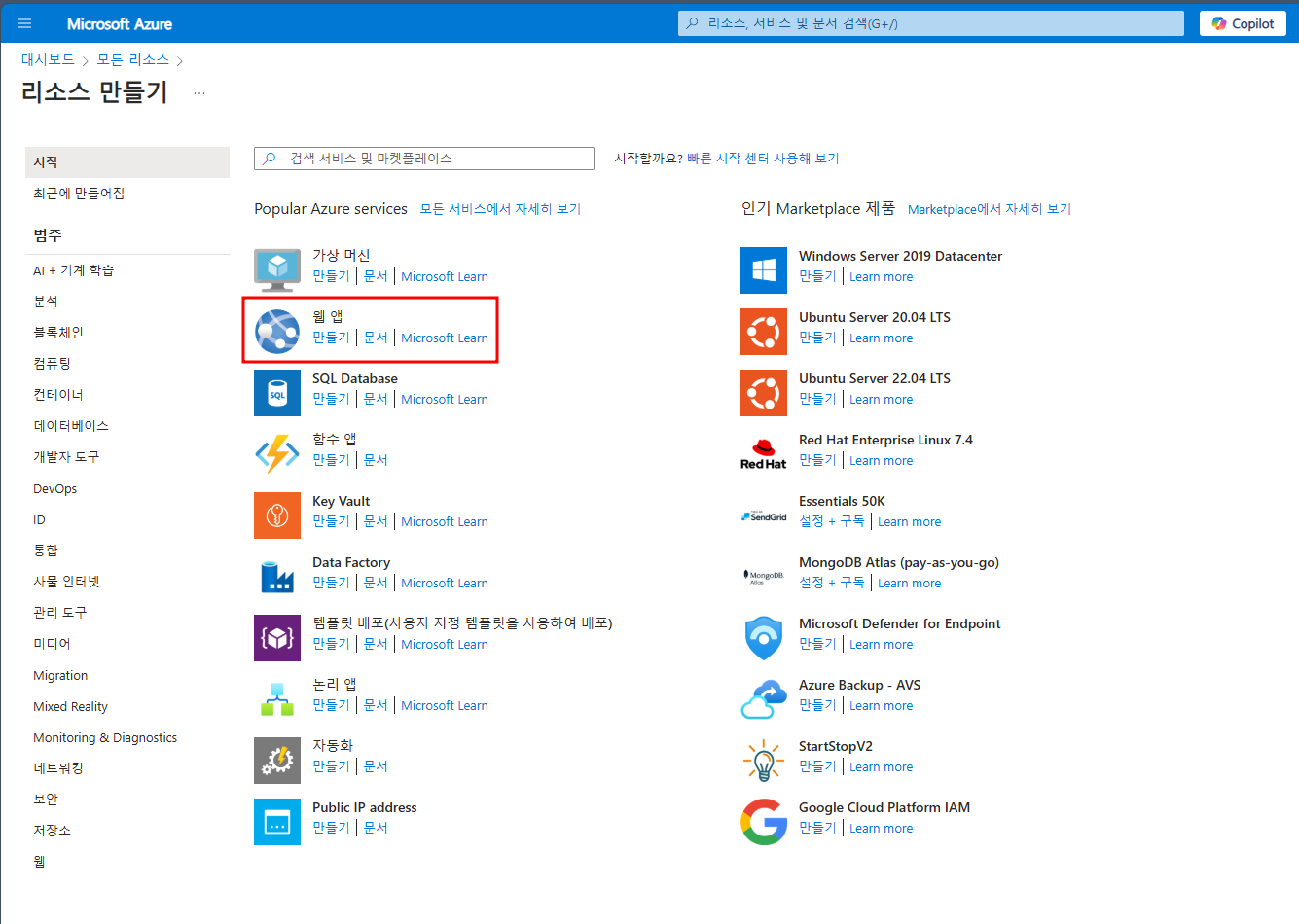
Task: Click 설정 + 구독 for MongoDB Atlas
Action: pyautogui.click(x=832, y=583)
